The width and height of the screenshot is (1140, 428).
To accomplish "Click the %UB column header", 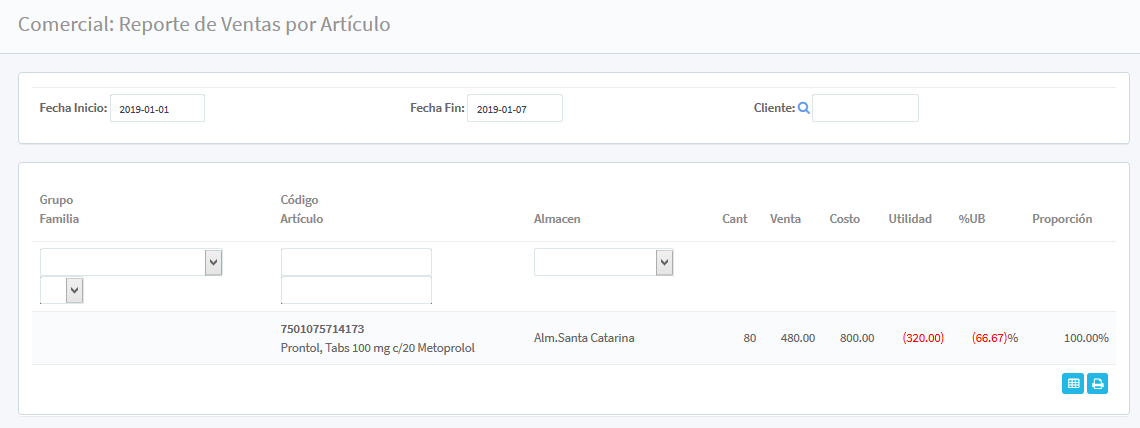I will [972, 219].
